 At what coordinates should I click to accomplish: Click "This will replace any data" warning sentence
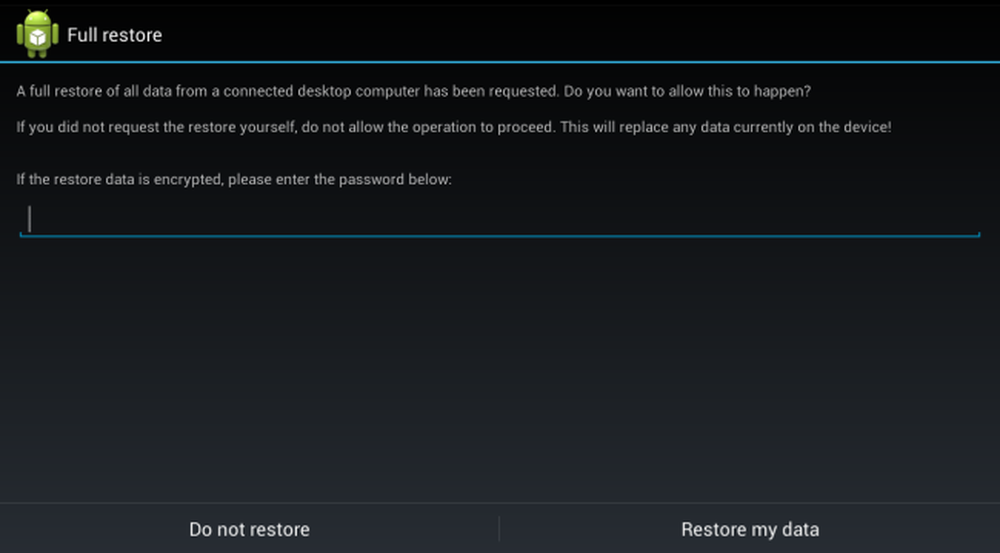(x=726, y=127)
